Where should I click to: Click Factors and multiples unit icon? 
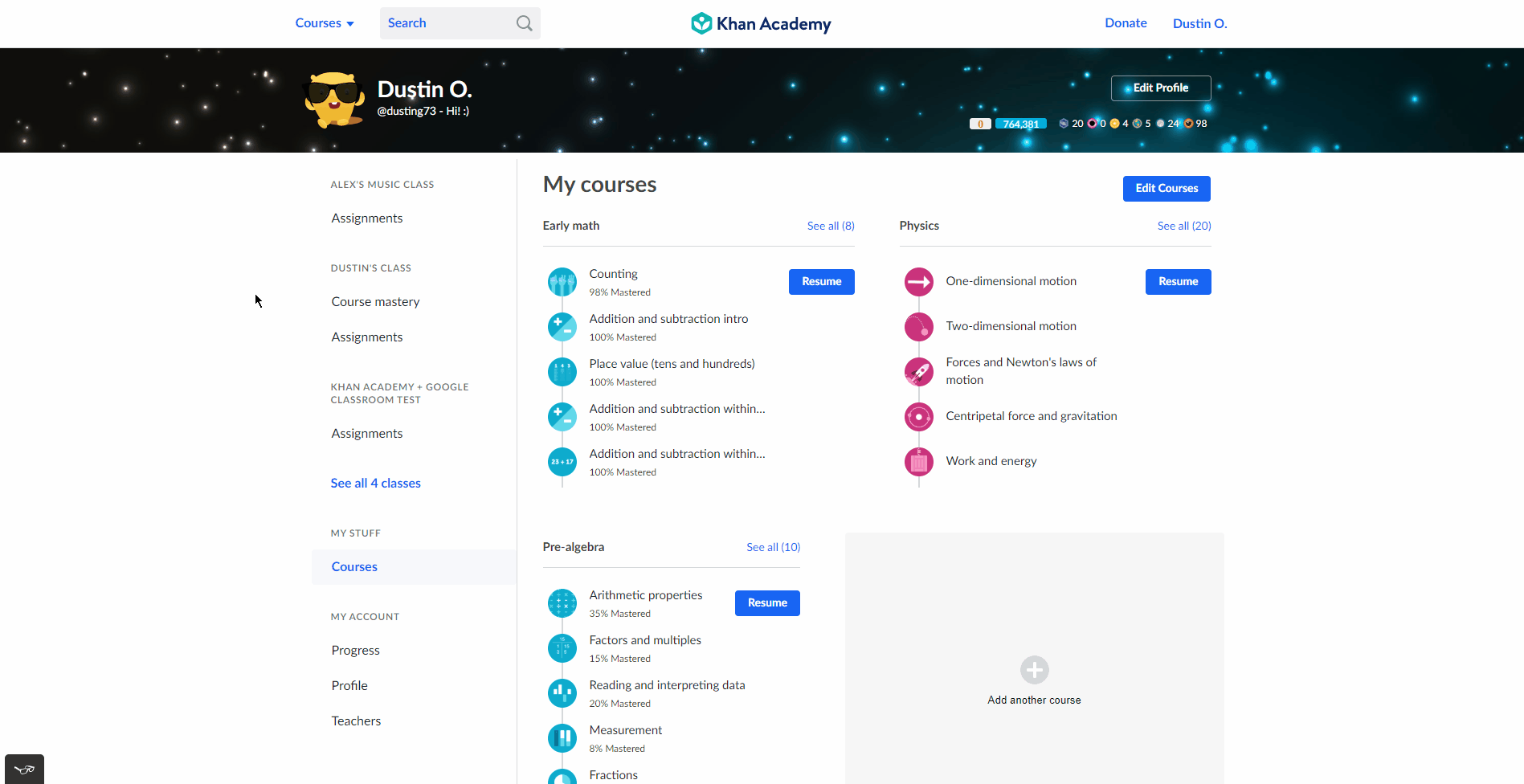(562, 648)
